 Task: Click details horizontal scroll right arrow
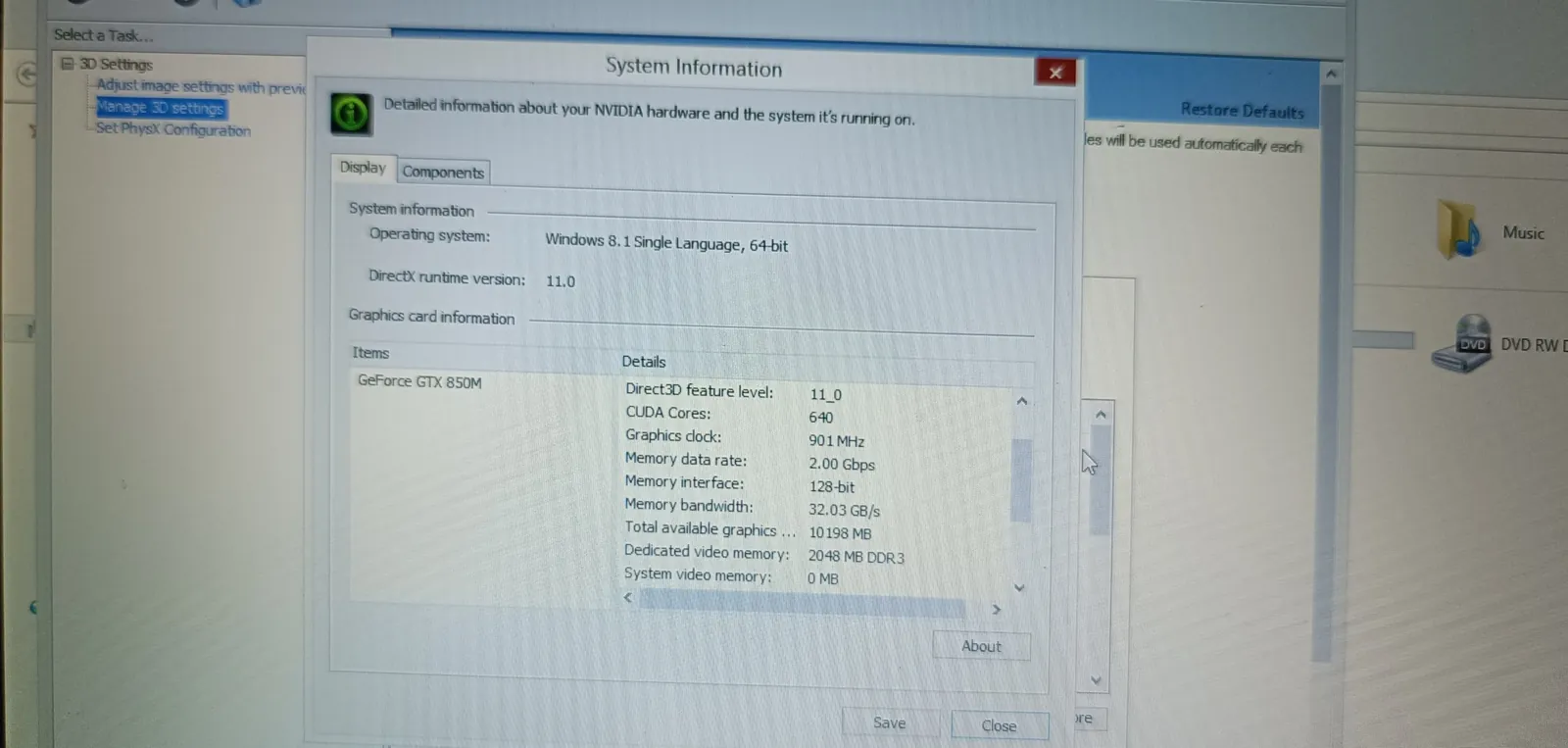pyautogui.click(x=997, y=610)
